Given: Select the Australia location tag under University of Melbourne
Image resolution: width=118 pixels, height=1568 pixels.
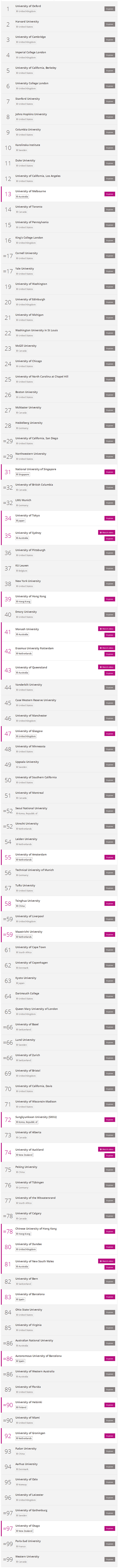Looking at the screenshot, I should (x=22, y=197).
